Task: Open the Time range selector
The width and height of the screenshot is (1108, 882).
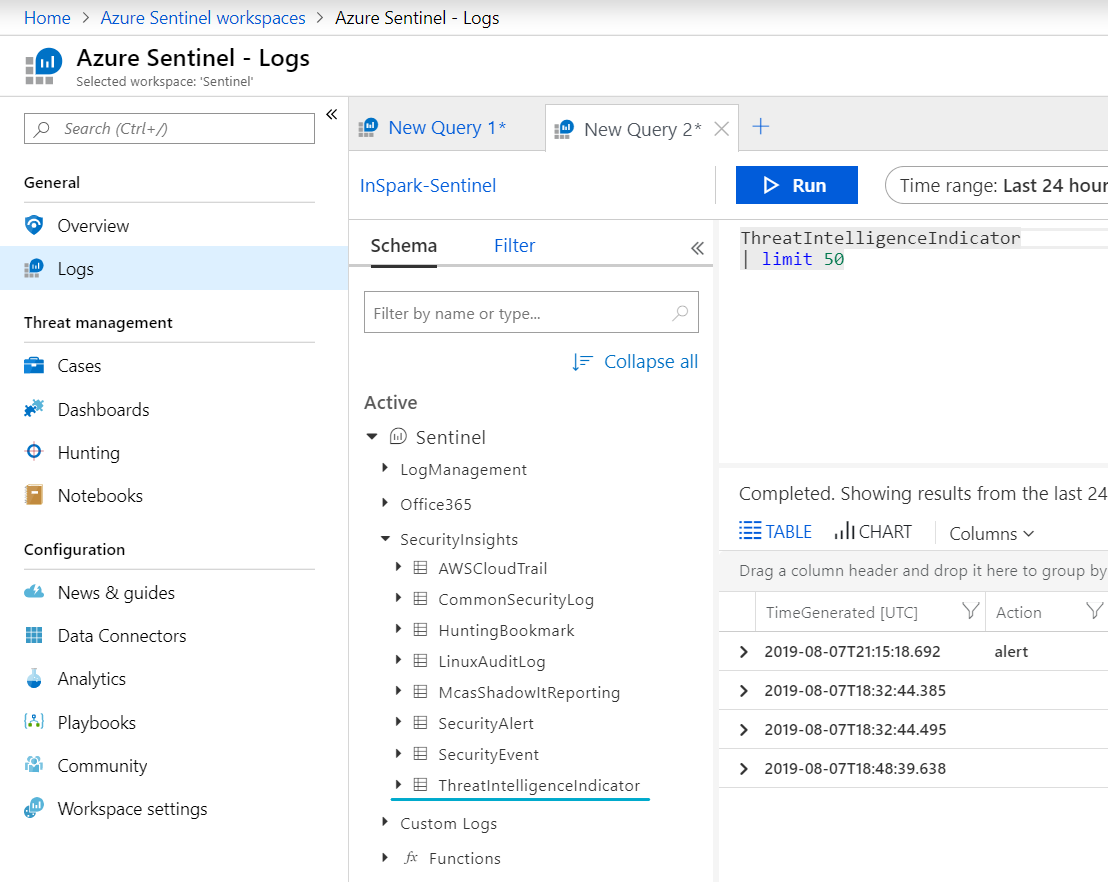Action: 996,185
